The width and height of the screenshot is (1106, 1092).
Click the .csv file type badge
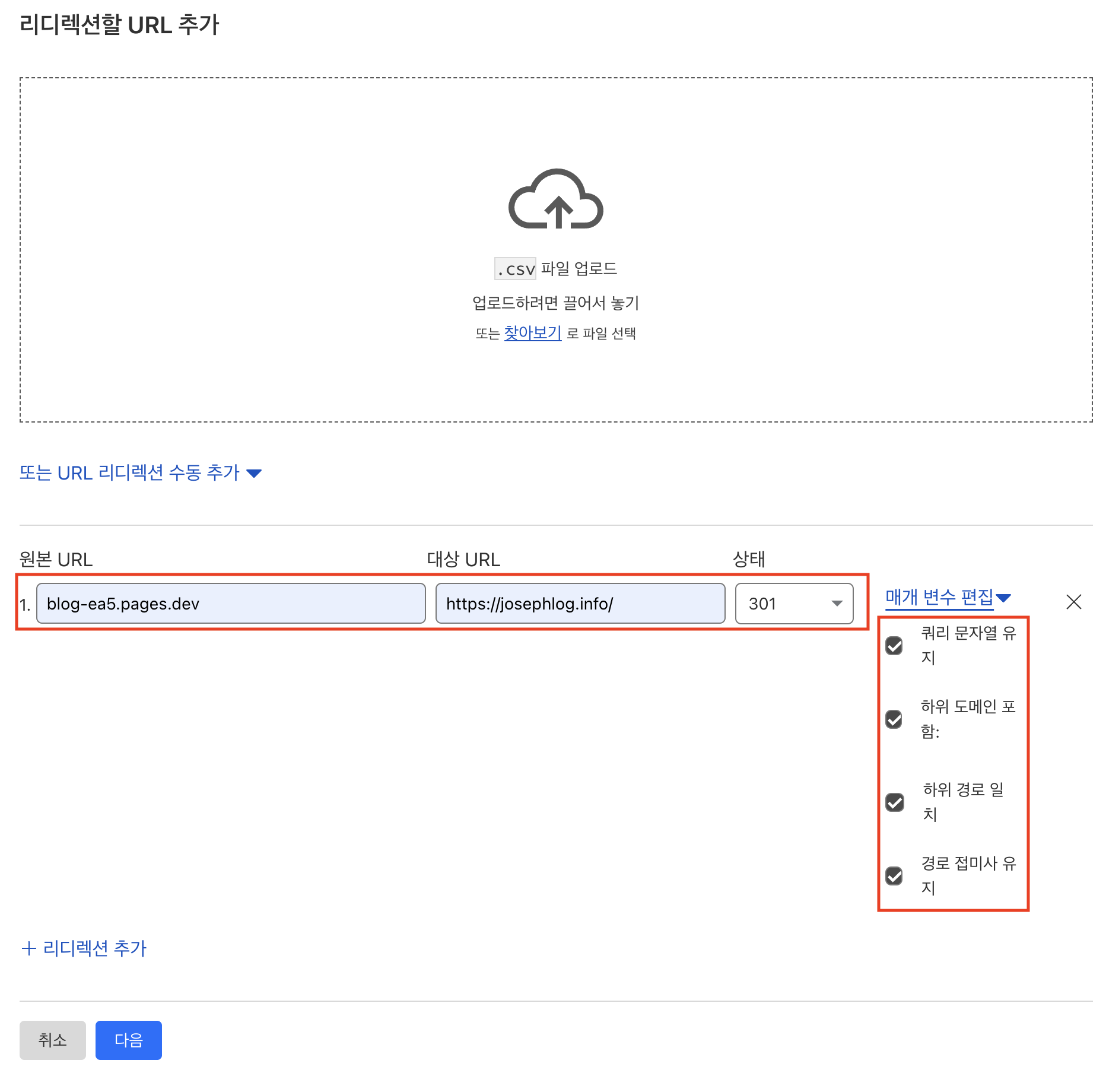514,269
